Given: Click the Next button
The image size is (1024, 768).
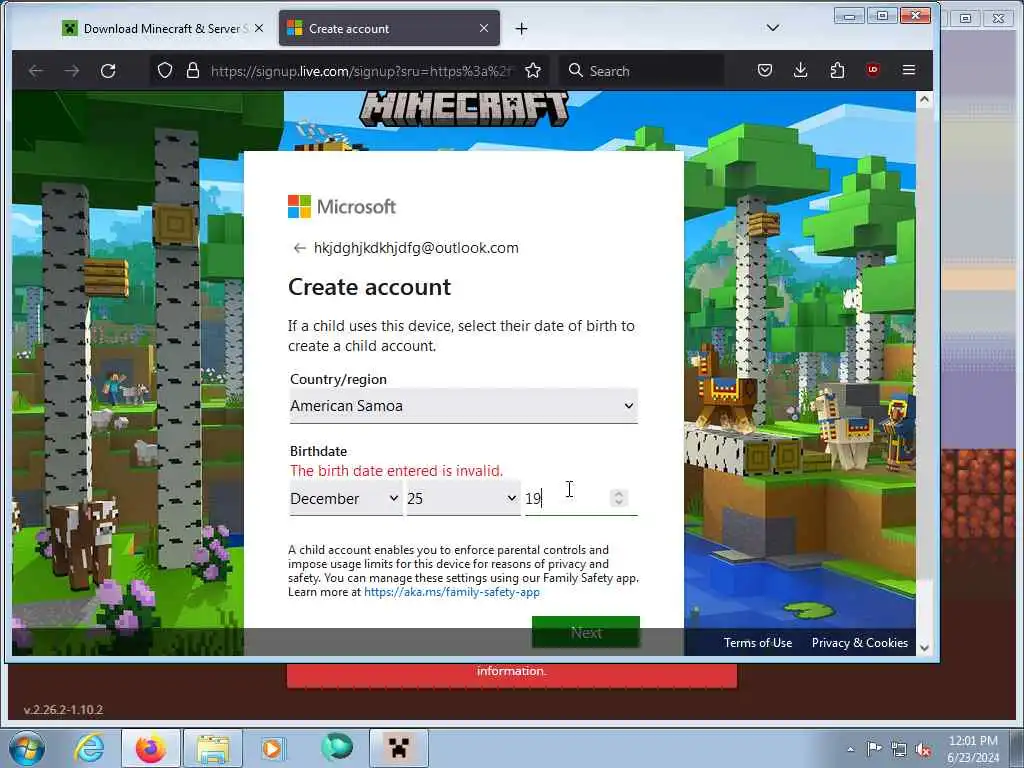Looking at the screenshot, I should click(x=586, y=632).
